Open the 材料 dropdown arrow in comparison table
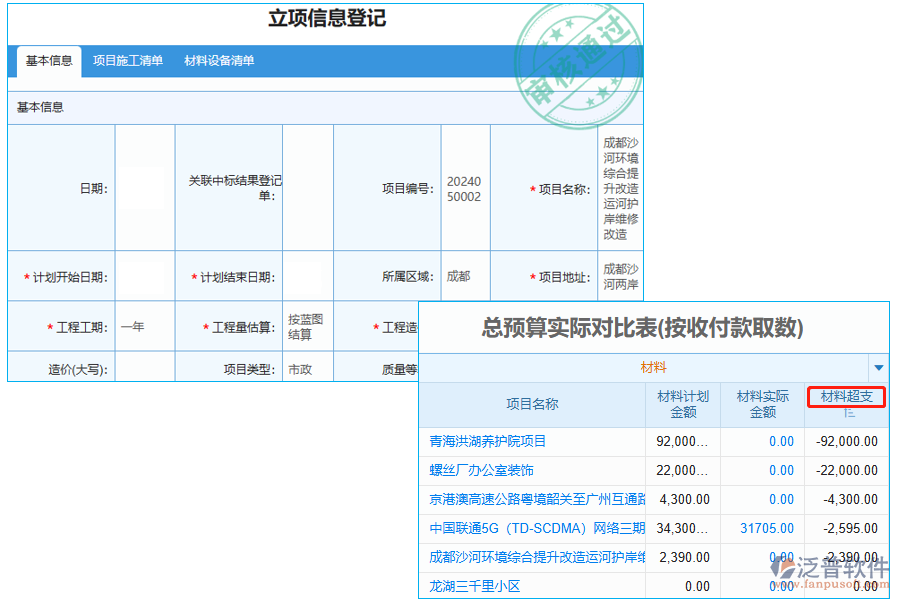This screenshot has width=900, height=600. pos(881,368)
